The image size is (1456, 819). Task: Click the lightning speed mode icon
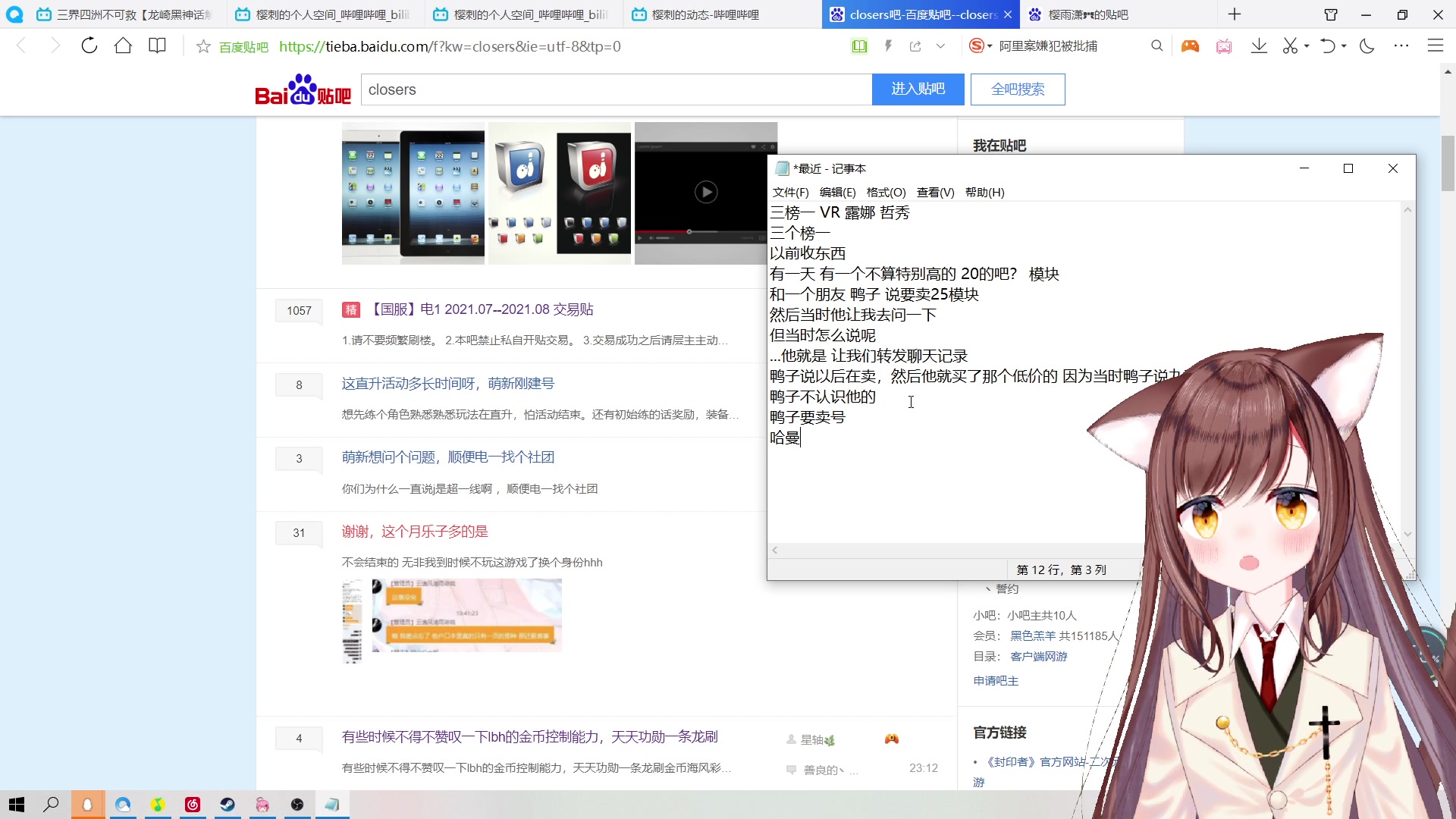(888, 46)
